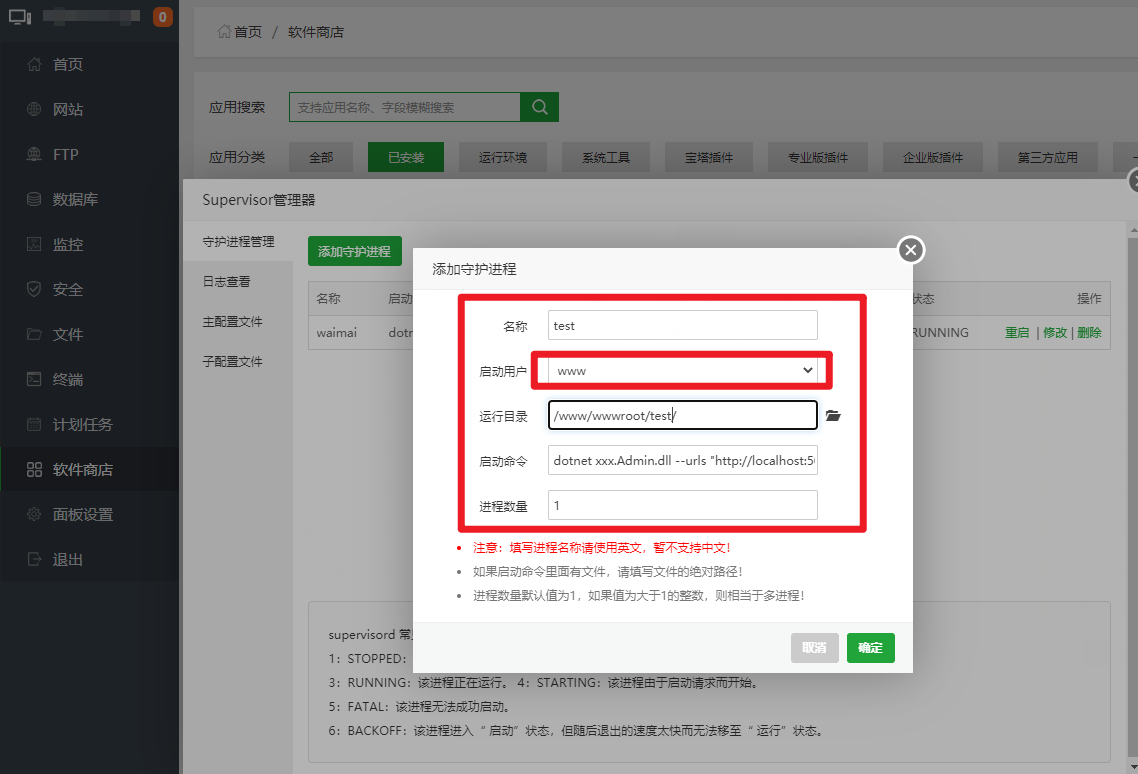The height and width of the screenshot is (774, 1138).
Task: Open the 终端 terminal icon in sidebar
Action: (x=34, y=380)
